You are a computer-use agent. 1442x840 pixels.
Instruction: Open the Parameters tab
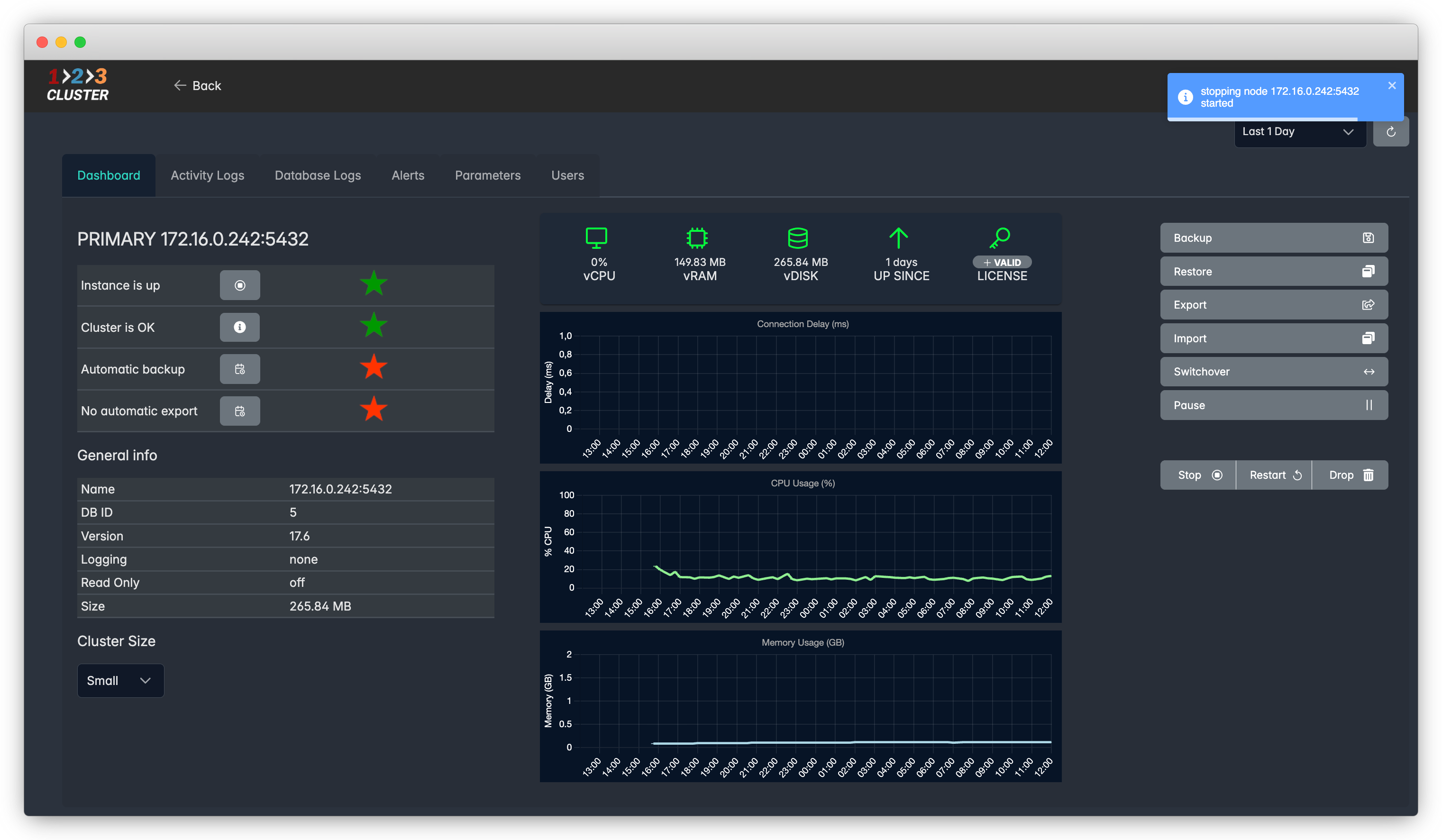tap(487, 176)
